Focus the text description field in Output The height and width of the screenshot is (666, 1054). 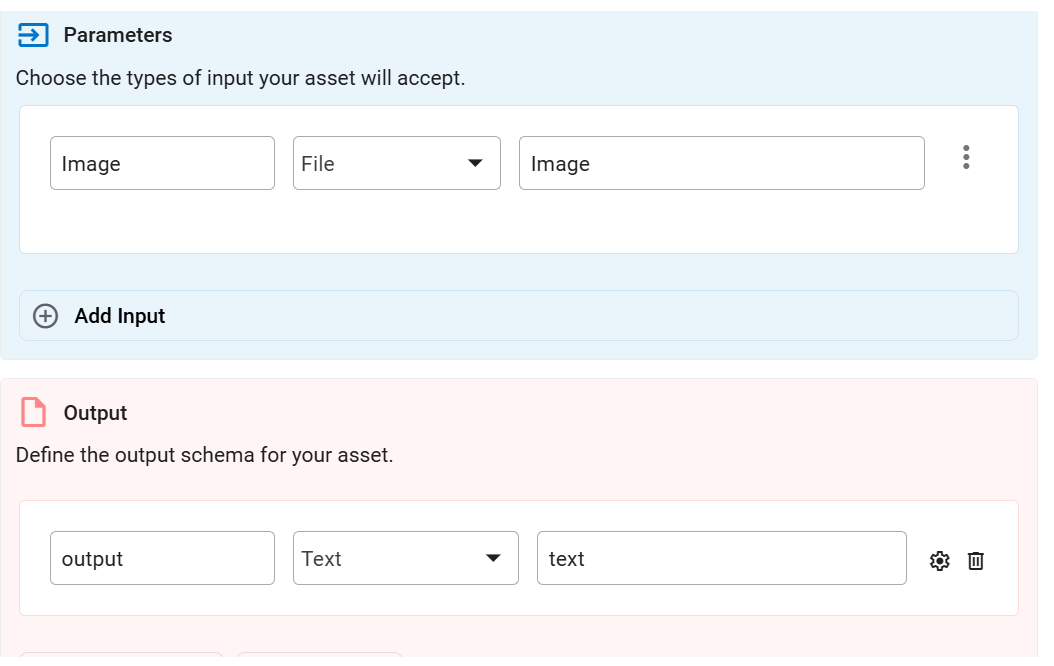(721, 558)
